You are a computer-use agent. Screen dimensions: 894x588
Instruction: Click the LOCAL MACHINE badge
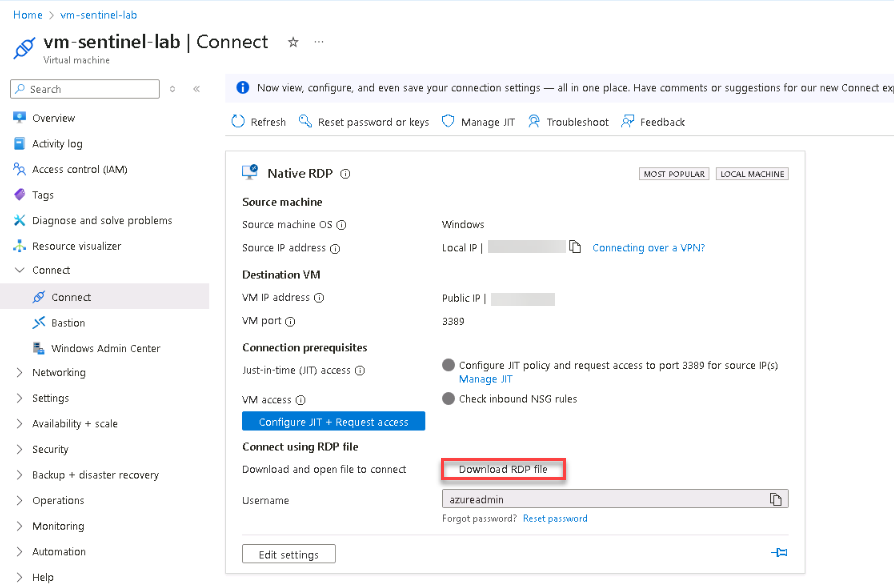click(752, 174)
